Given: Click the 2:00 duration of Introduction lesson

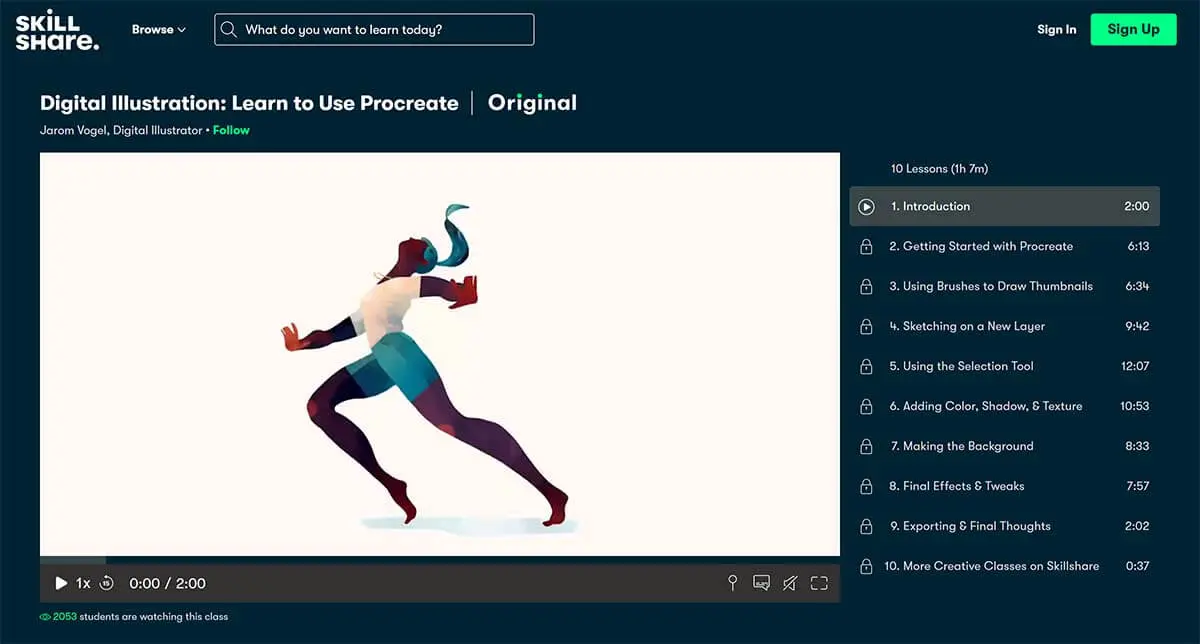Looking at the screenshot, I should click(x=1136, y=206).
